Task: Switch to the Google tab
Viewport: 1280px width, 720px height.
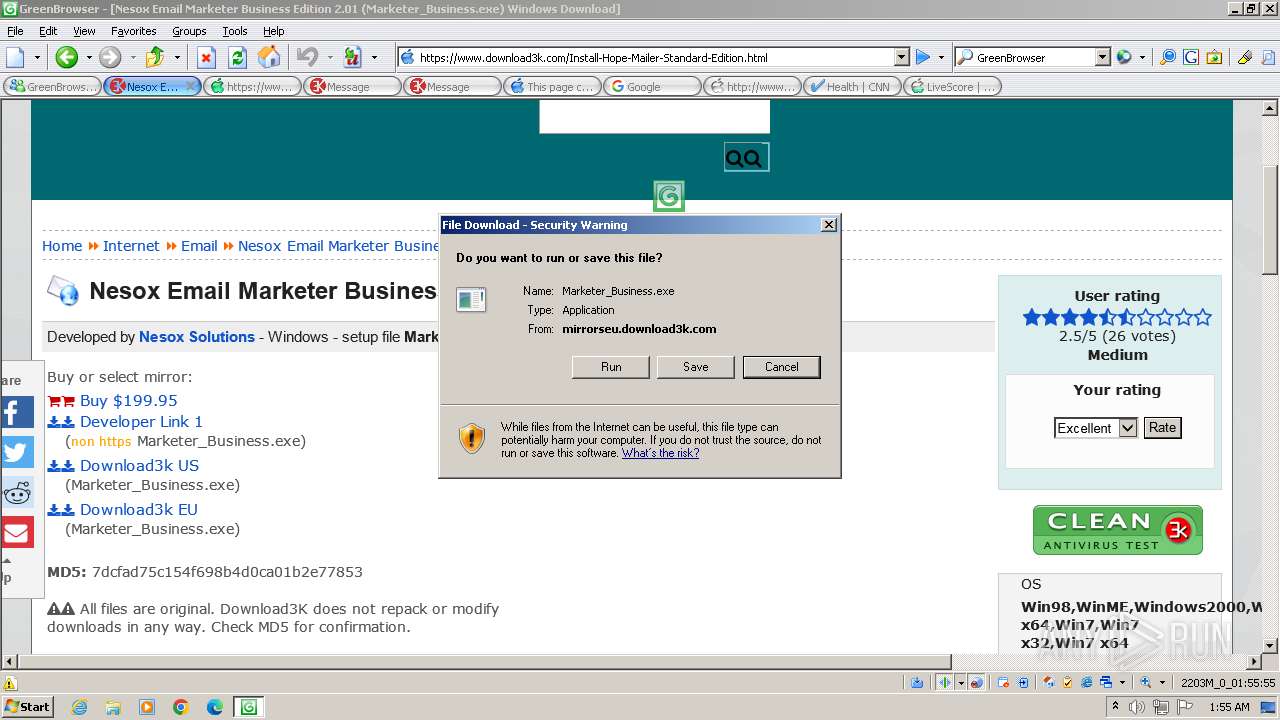Action: 651,87
